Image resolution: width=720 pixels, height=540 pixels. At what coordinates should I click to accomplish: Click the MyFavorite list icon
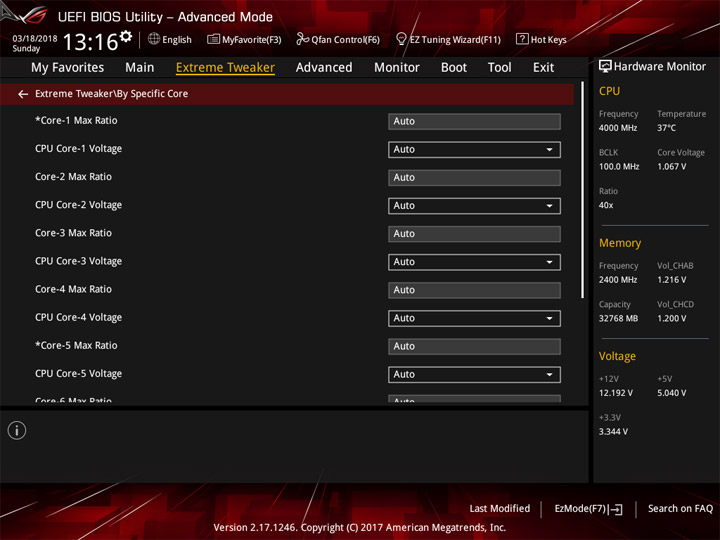pyautogui.click(x=213, y=39)
